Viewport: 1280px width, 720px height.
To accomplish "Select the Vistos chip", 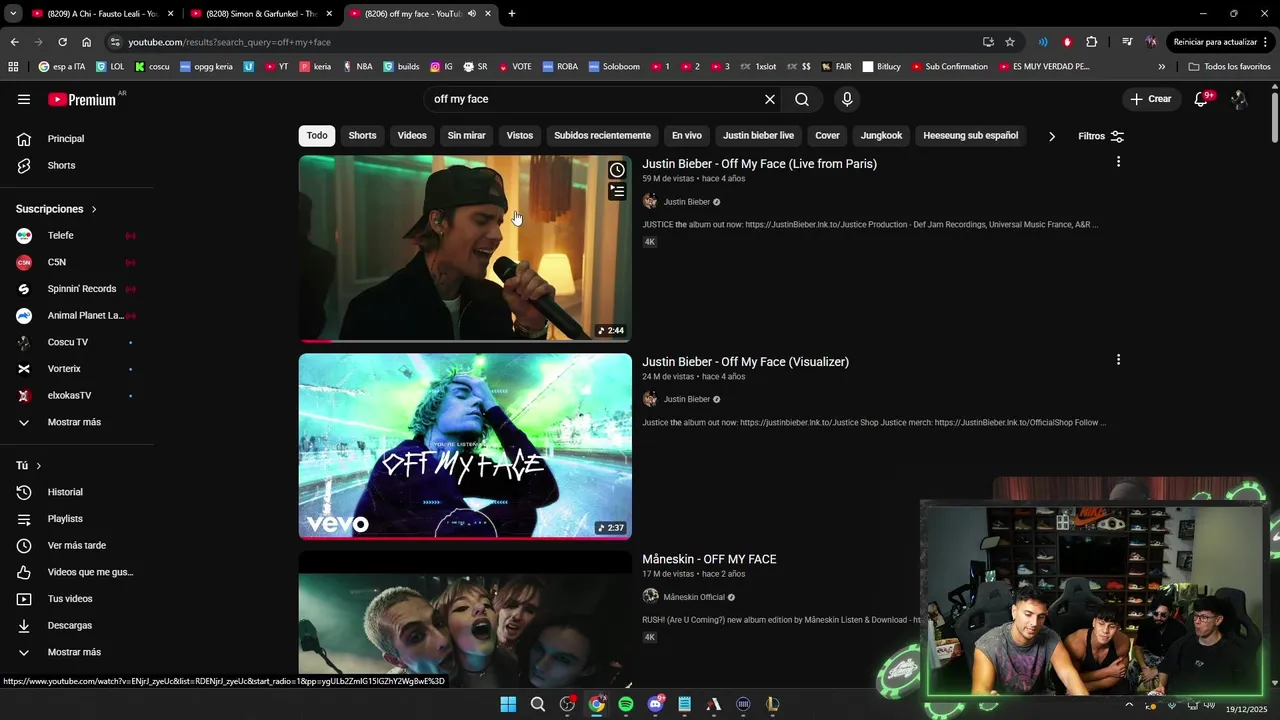I will (x=520, y=135).
